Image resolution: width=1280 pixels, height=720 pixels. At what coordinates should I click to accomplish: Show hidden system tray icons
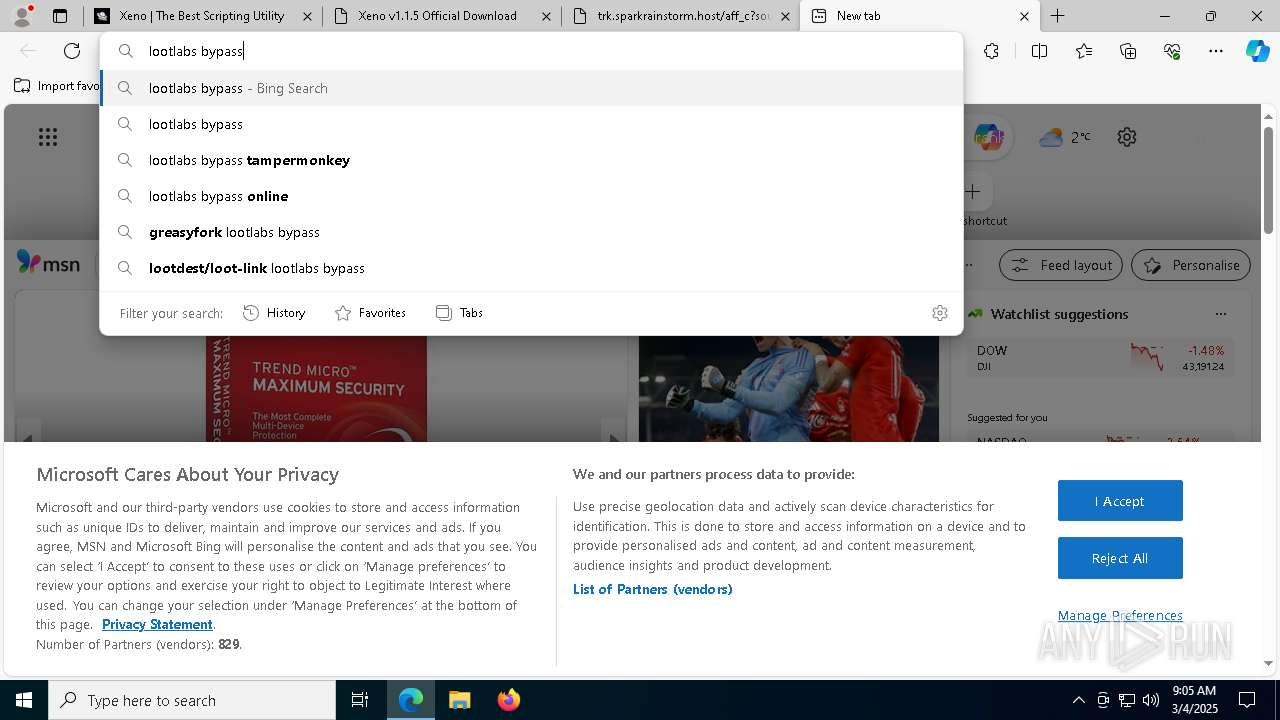point(1078,700)
